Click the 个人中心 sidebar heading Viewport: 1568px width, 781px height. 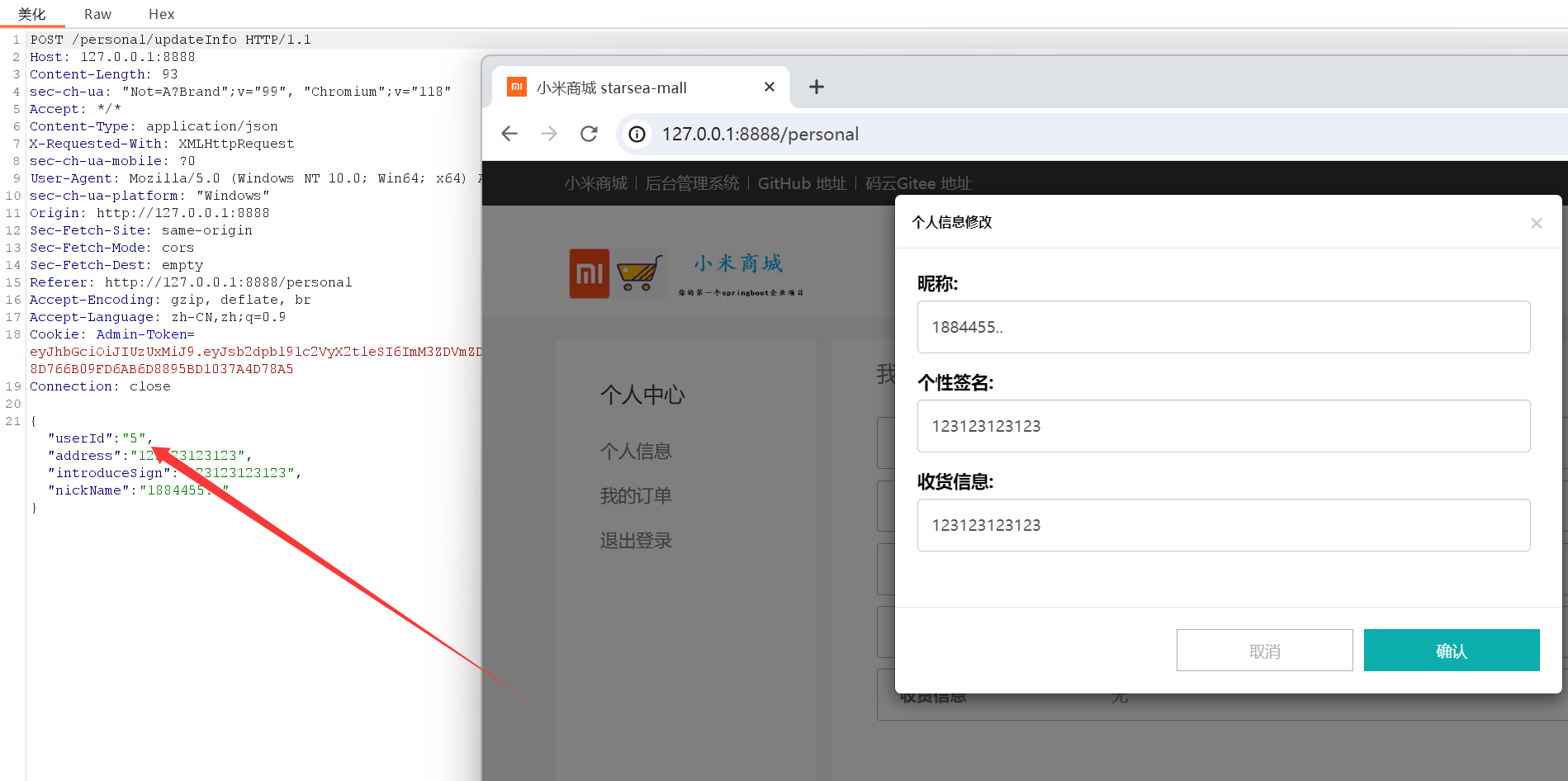click(x=642, y=395)
